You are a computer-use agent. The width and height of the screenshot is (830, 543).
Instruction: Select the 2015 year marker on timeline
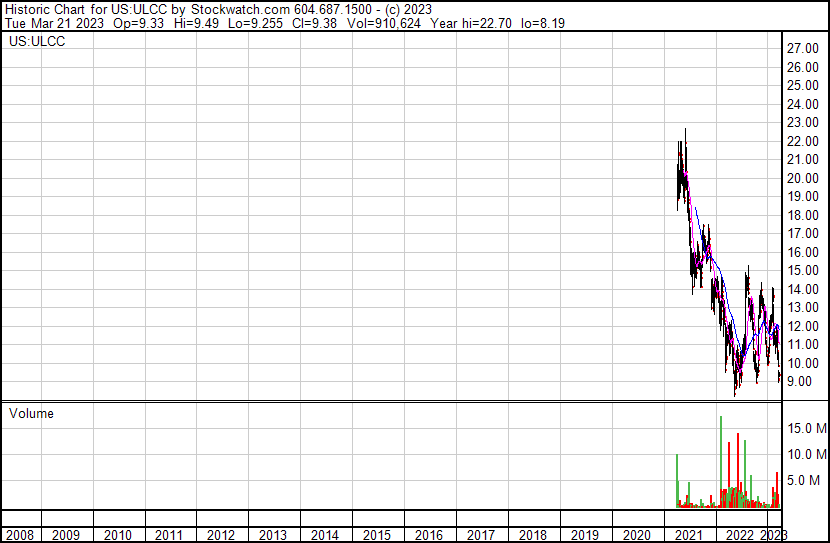(376, 535)
